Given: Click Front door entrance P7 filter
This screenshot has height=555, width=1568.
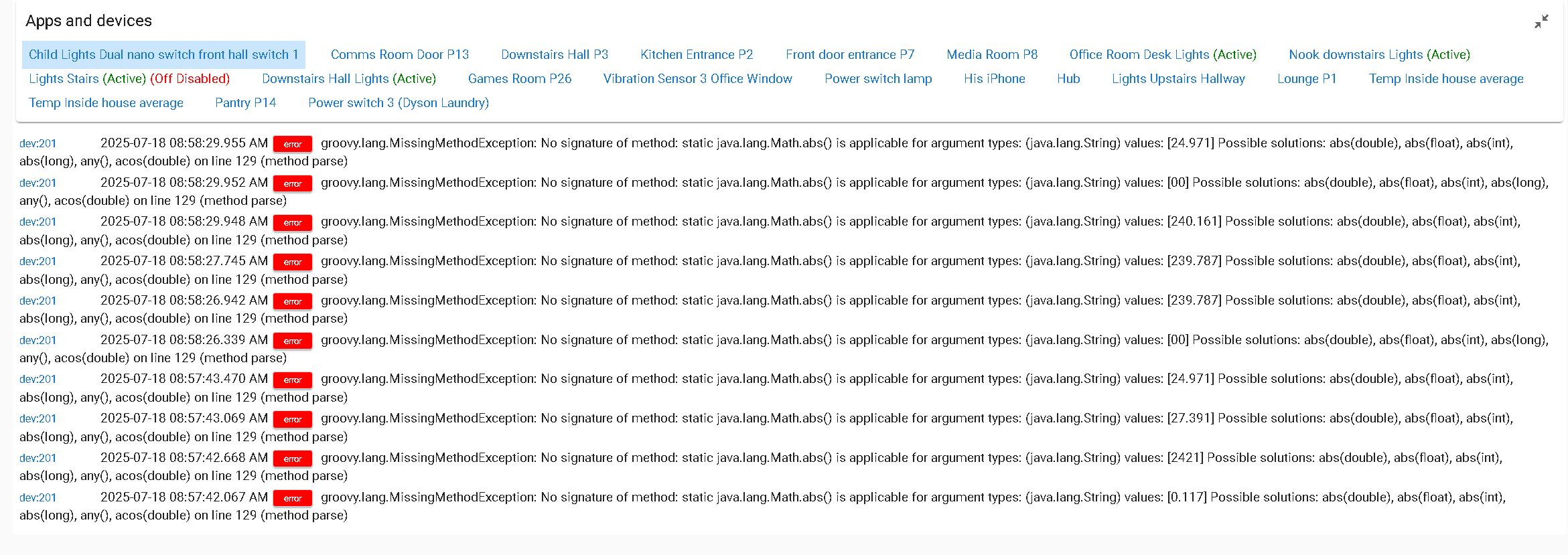Looking at the screenshot, I should tap(849, 55).
